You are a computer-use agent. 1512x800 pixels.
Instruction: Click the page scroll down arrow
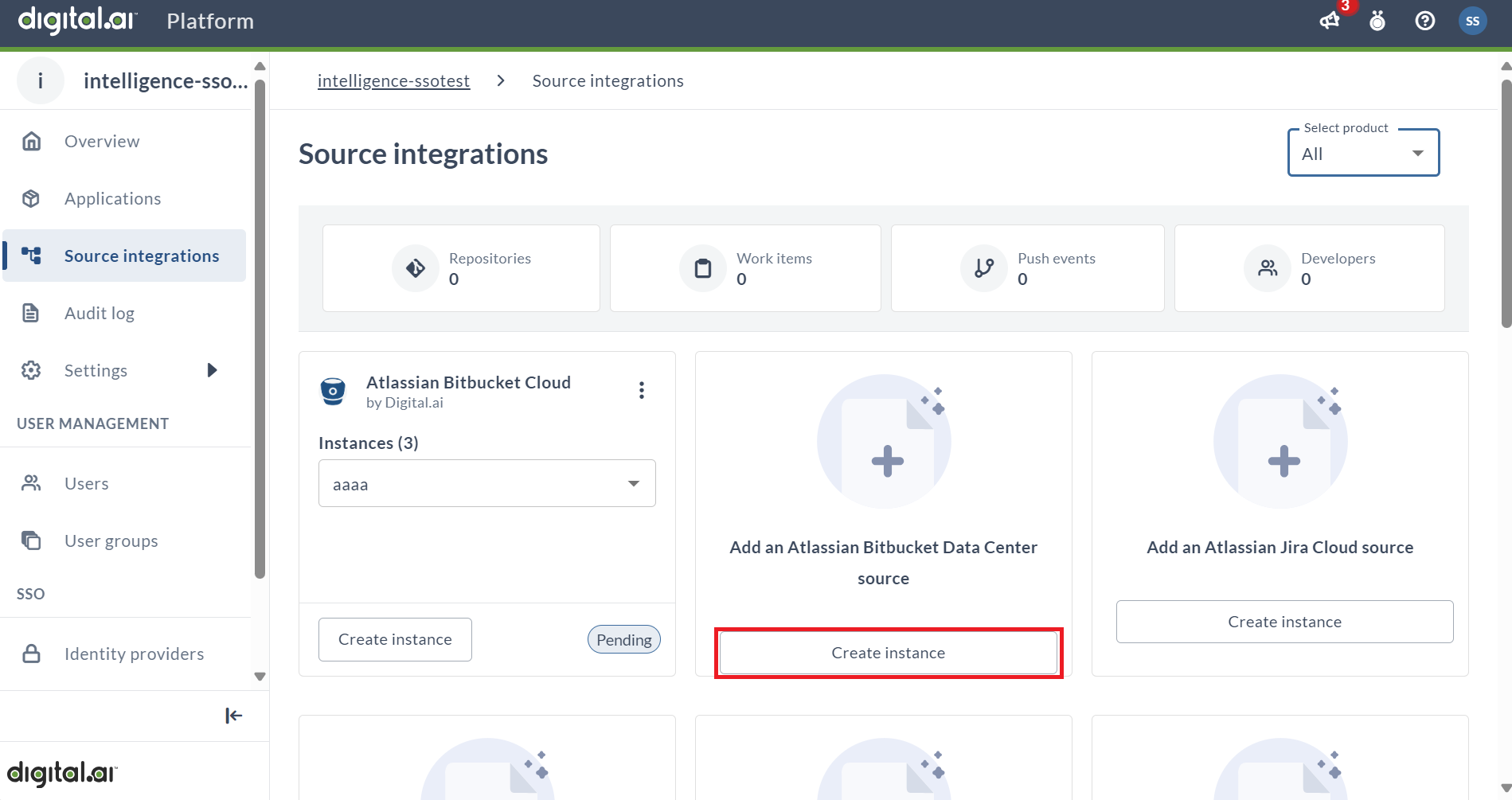click(1506, 789)
